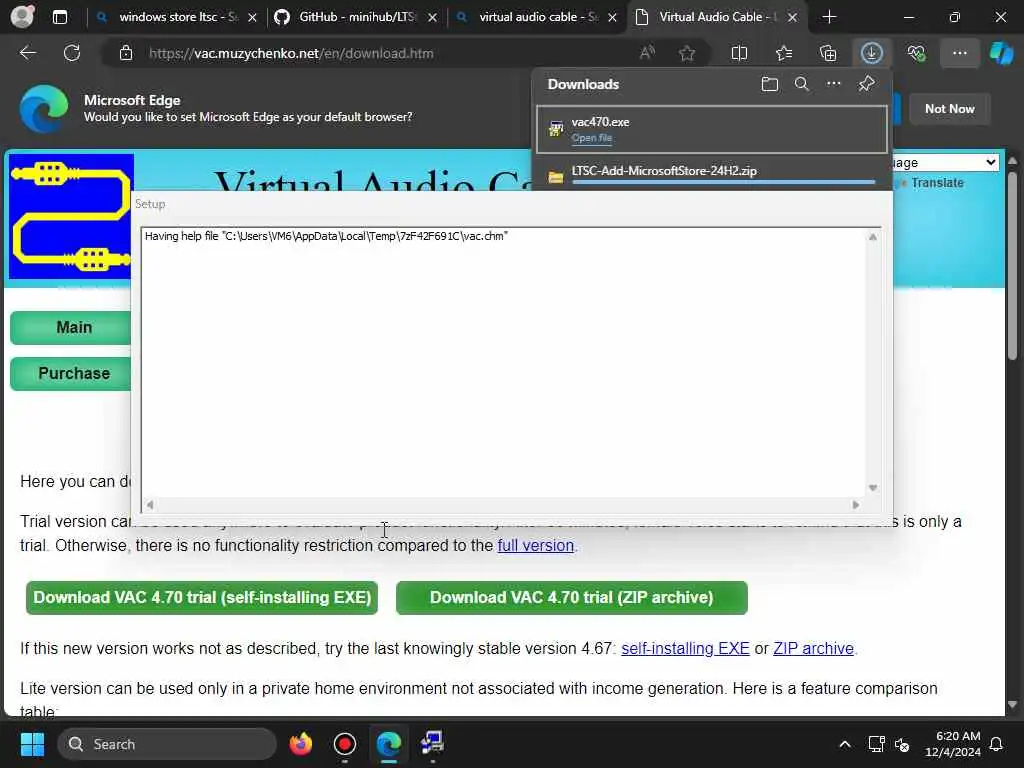Open clock showing 6:20 AM 12/4/2024

click(952, 744)
